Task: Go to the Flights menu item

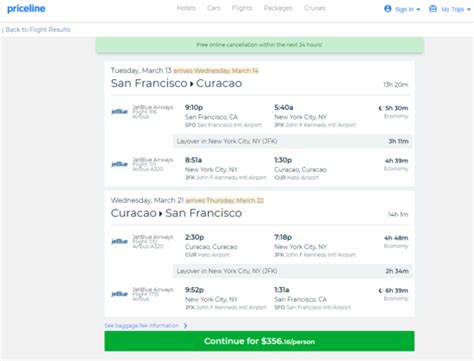Action: pos(242,8)
